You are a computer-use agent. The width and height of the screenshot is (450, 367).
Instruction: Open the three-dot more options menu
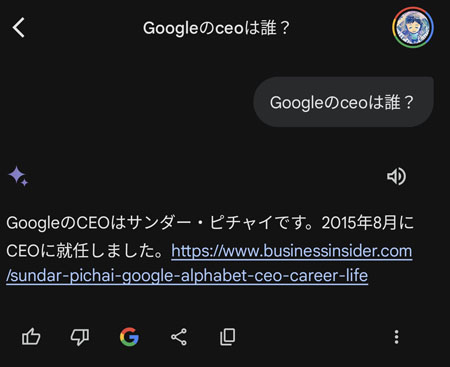tap(396, 337)
